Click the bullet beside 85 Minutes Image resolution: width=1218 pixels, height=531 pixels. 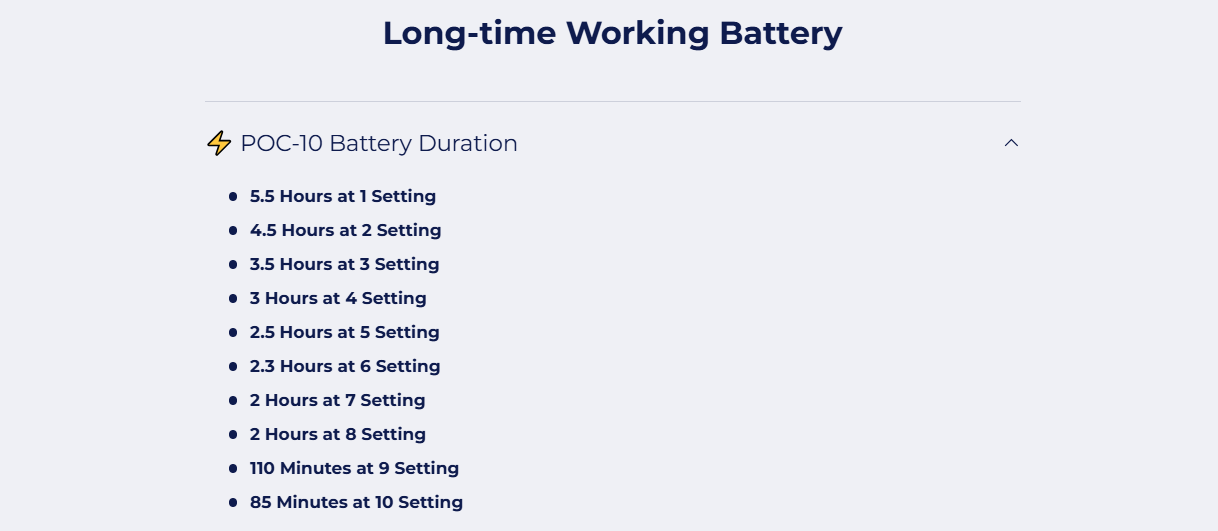(233, 503)
